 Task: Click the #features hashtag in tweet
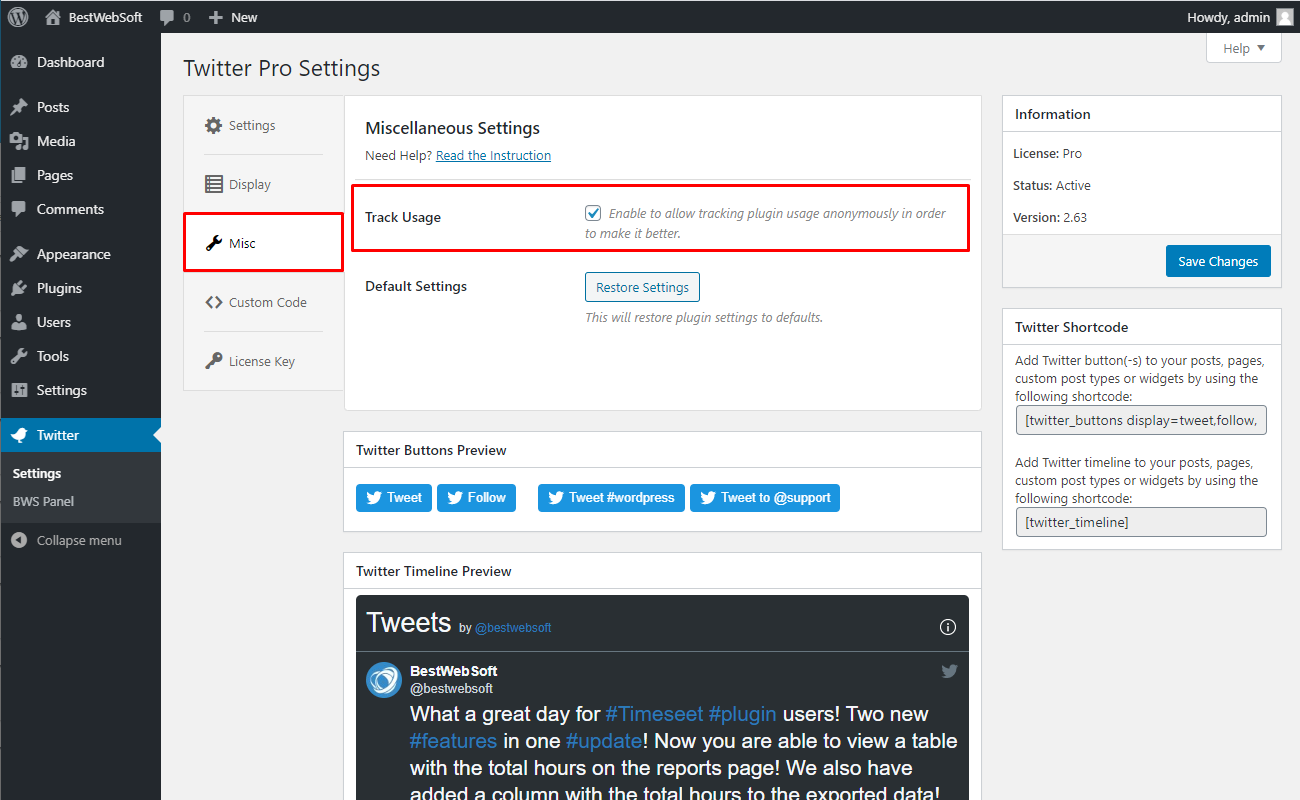point(453,741)
